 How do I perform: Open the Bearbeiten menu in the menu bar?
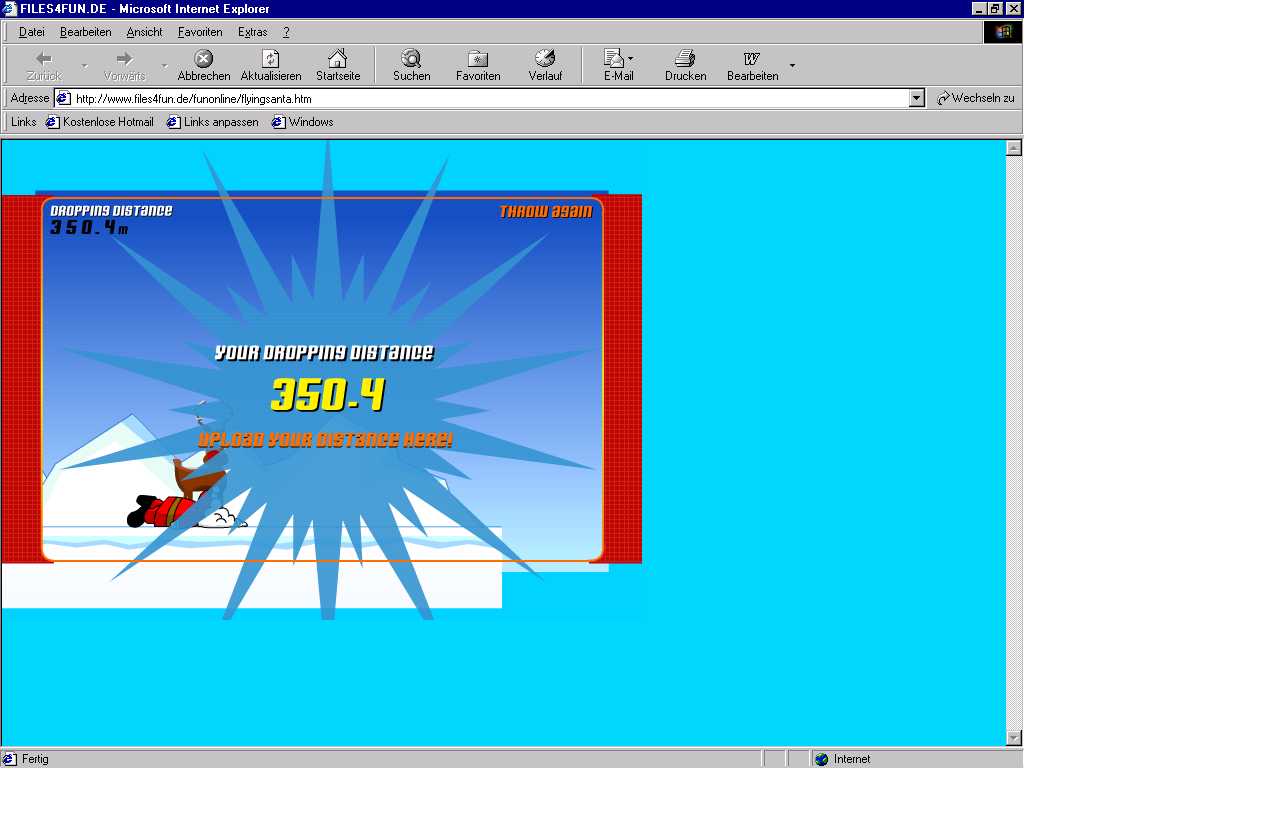(x=86, y=32)
